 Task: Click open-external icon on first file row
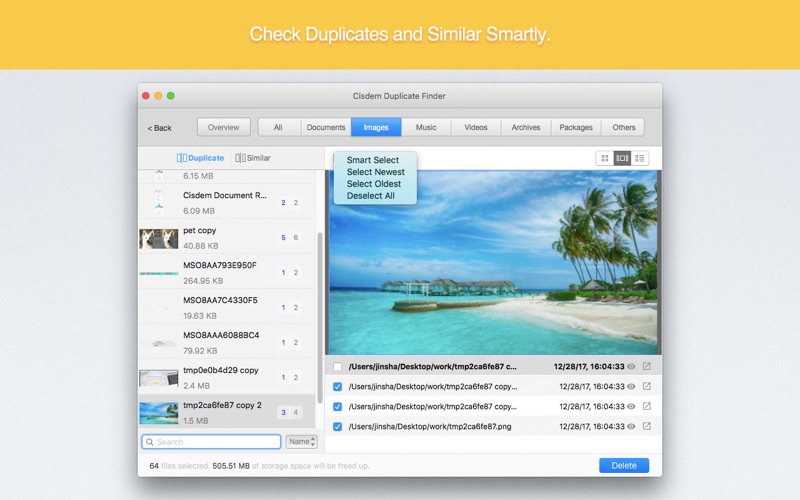click(x=647, y=367)
